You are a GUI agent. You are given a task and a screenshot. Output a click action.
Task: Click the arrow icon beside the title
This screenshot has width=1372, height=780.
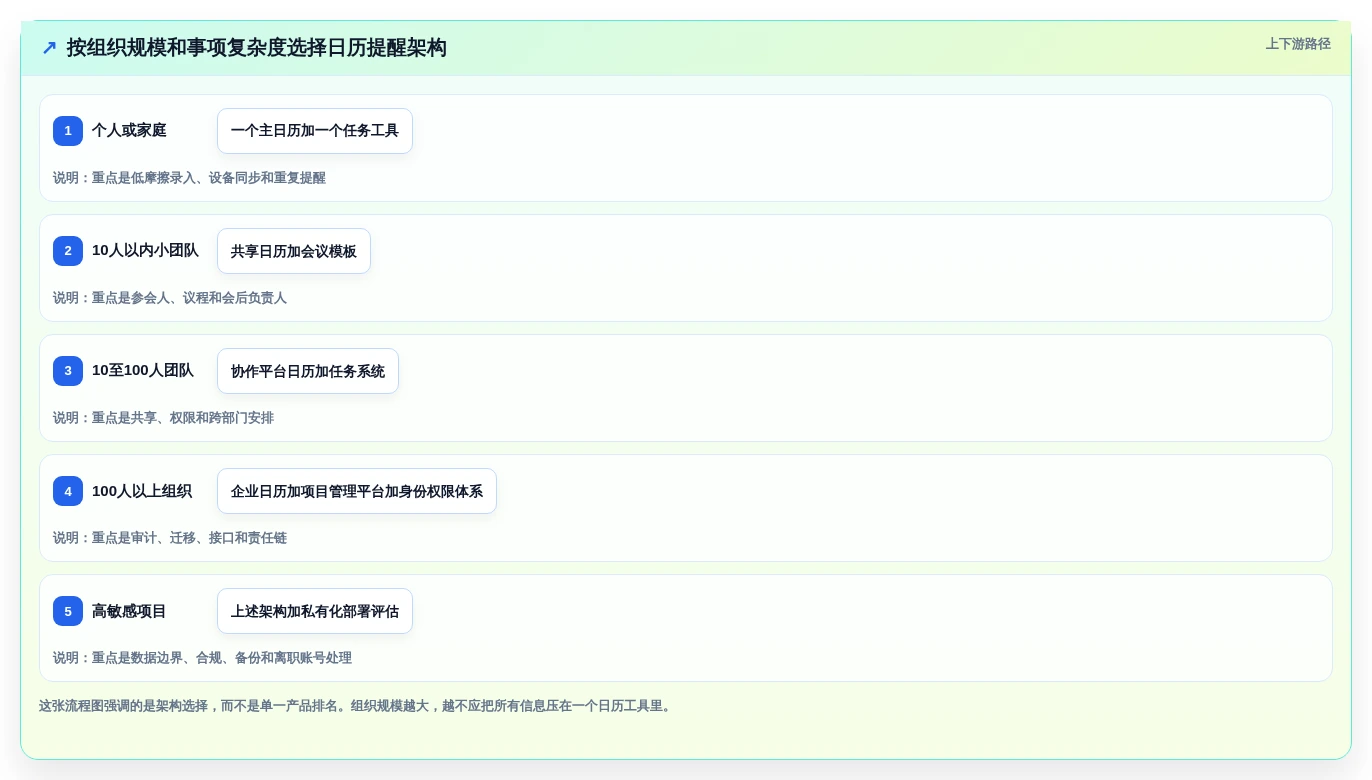click(49, 48)
